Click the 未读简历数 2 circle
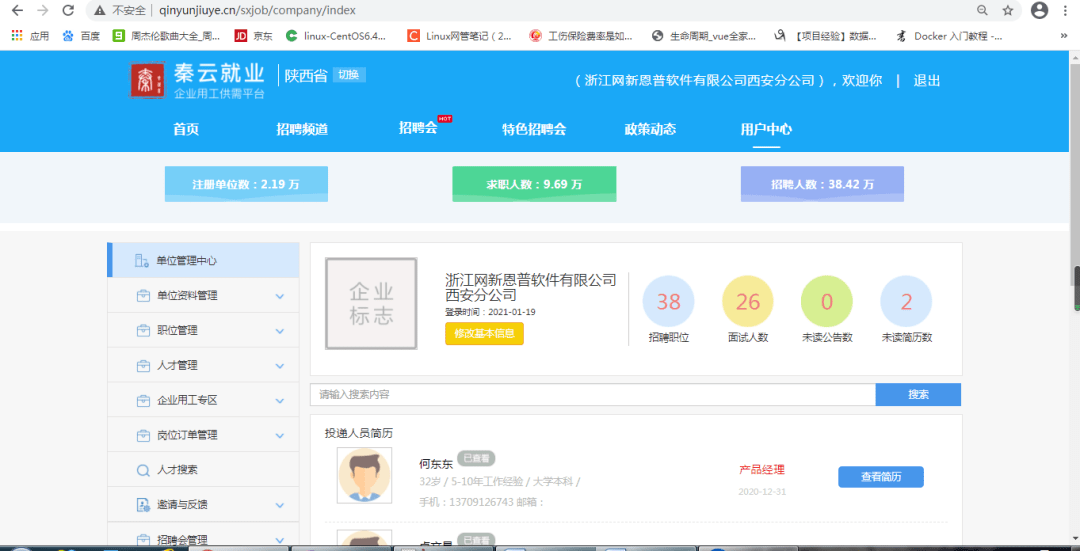This screenshot has width=1080, height=551. tap(906, 302)
